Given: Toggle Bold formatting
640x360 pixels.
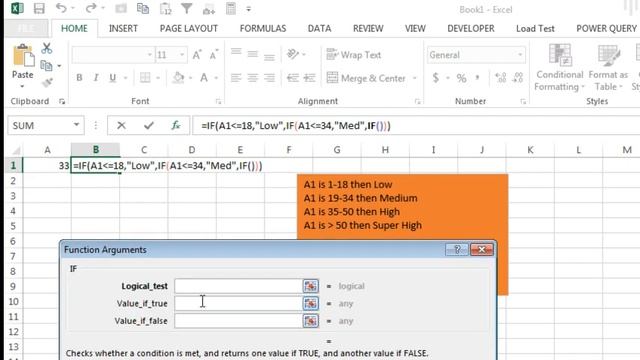Looking at the screenshot, I should tap(79, 78).
